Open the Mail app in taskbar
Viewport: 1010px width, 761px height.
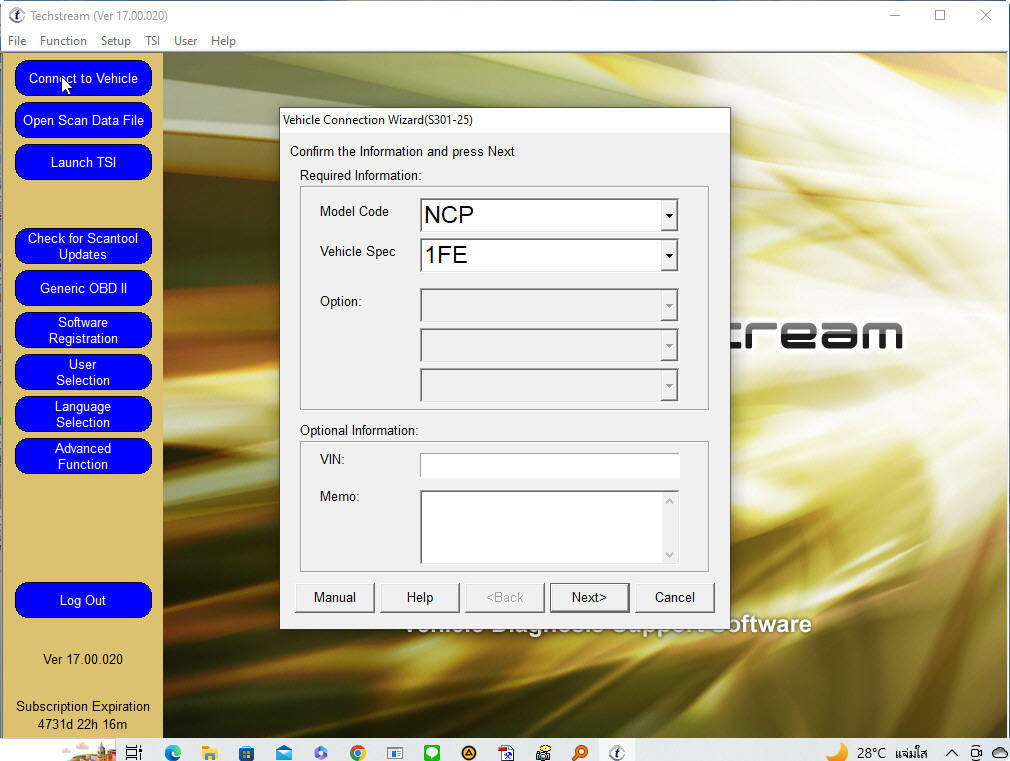(x=284, y=752)
